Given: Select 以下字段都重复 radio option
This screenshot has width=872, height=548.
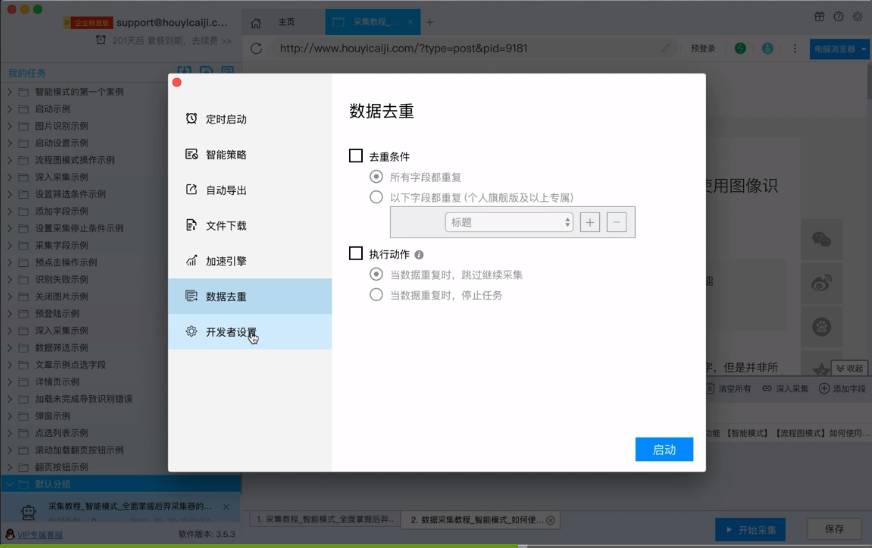Looking at the screenshot, I should [376, 197].
